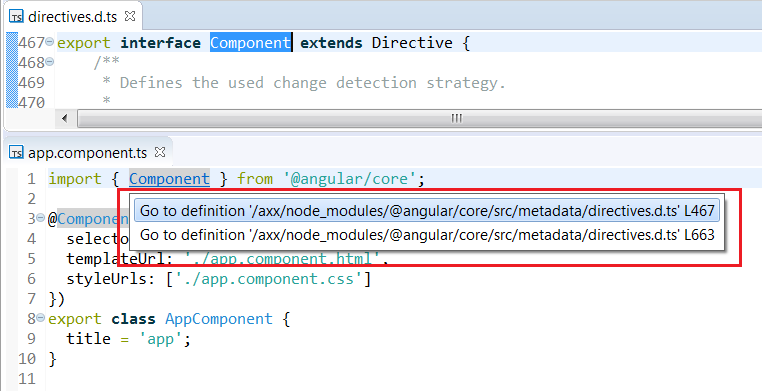Choose Go to definition directives.d.ts L663
Image resolution: width=762 pixels, height=391 pixels.
click(427, 235)
